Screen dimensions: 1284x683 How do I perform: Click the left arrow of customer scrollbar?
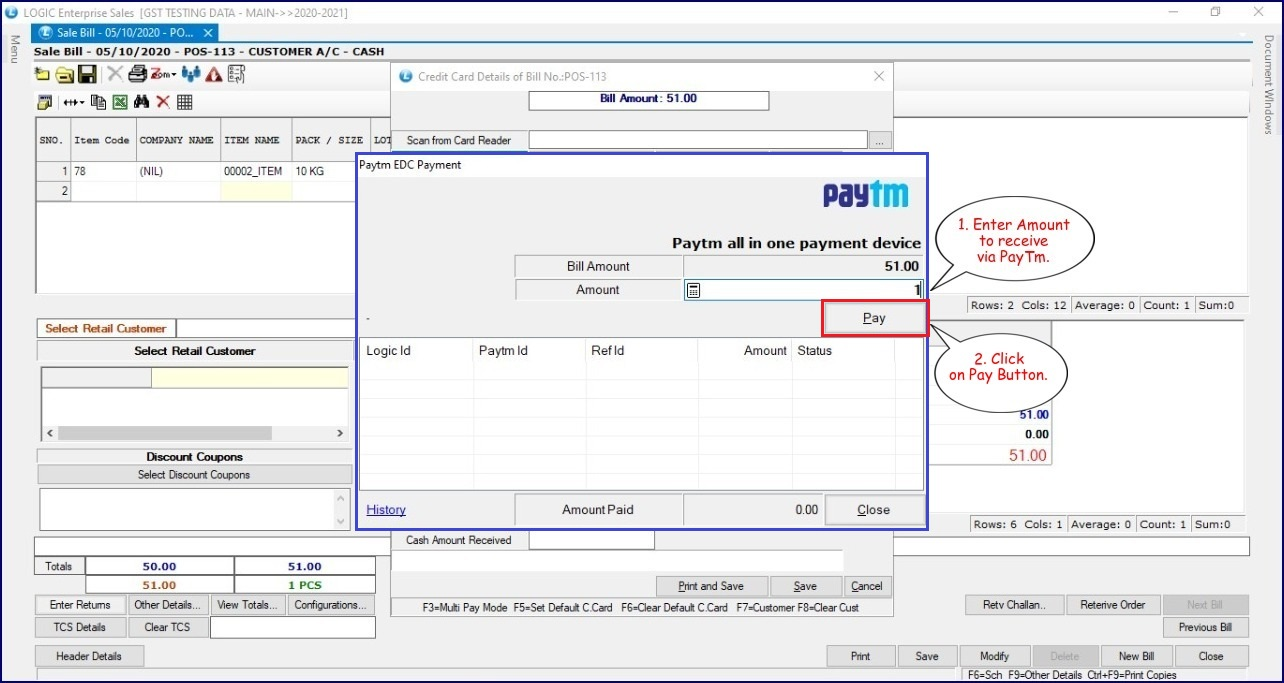48,433
